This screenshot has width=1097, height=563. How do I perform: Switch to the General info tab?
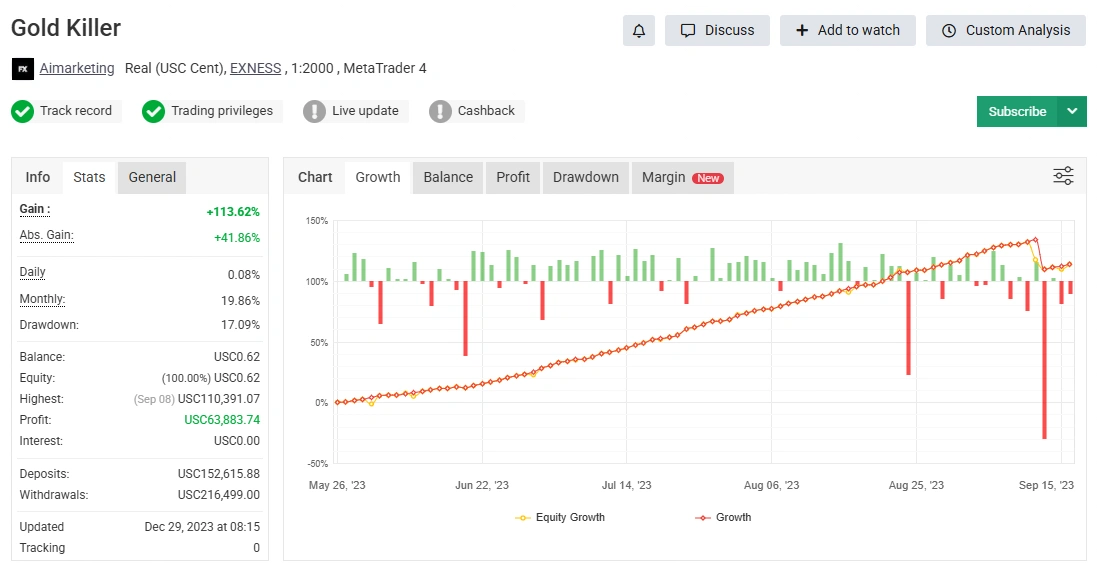pyautogui.click(x=152, y=177)
